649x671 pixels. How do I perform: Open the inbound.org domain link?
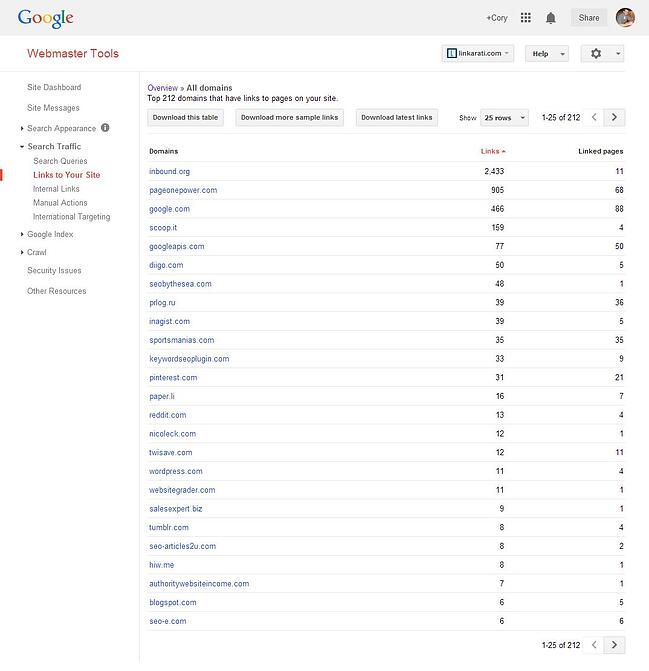(169, 172)
